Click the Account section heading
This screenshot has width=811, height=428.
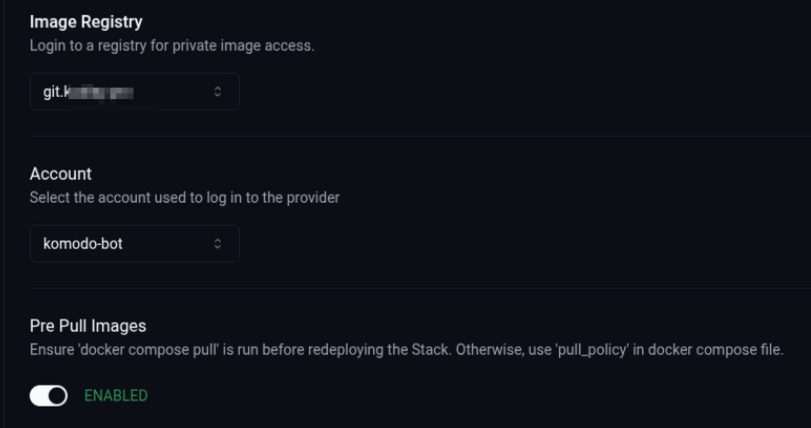[61, 173]
